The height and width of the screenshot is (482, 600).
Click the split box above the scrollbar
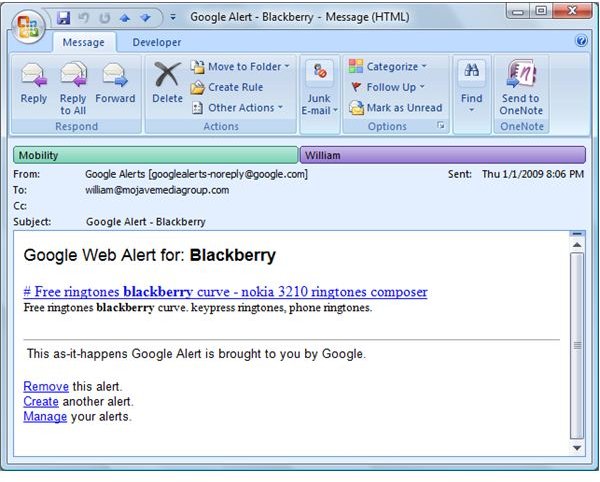(x=577, y=233)
